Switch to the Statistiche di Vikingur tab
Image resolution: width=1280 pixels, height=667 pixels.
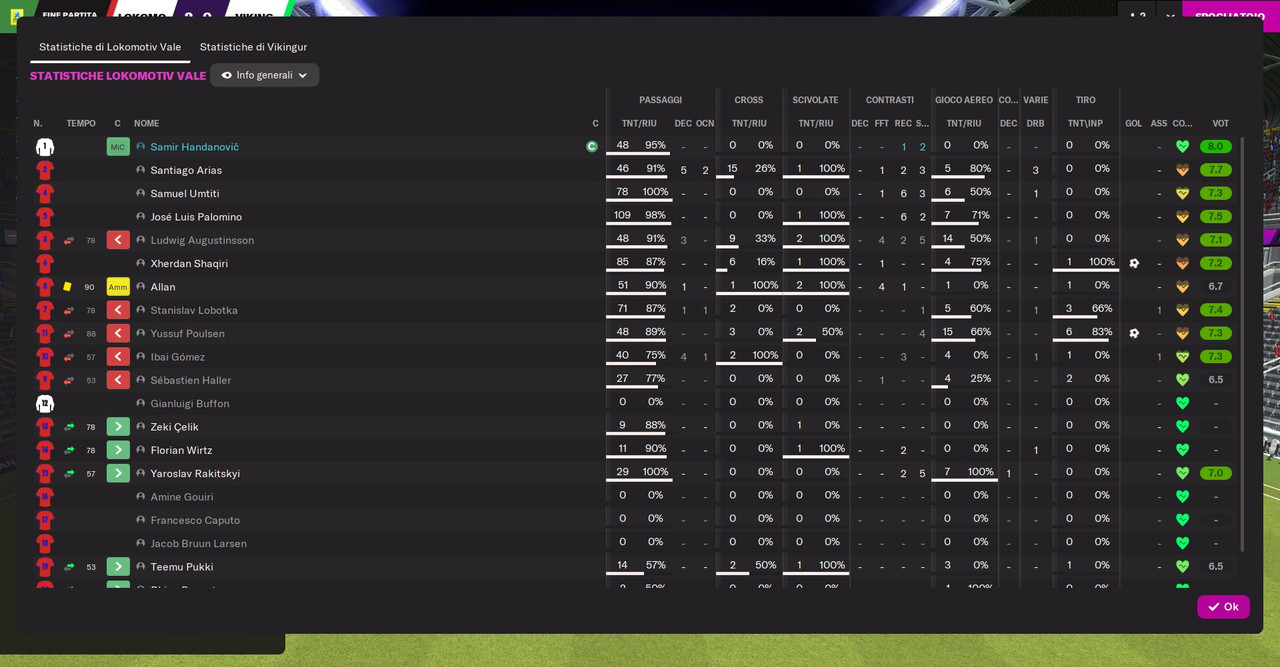(x=253, y=47)
